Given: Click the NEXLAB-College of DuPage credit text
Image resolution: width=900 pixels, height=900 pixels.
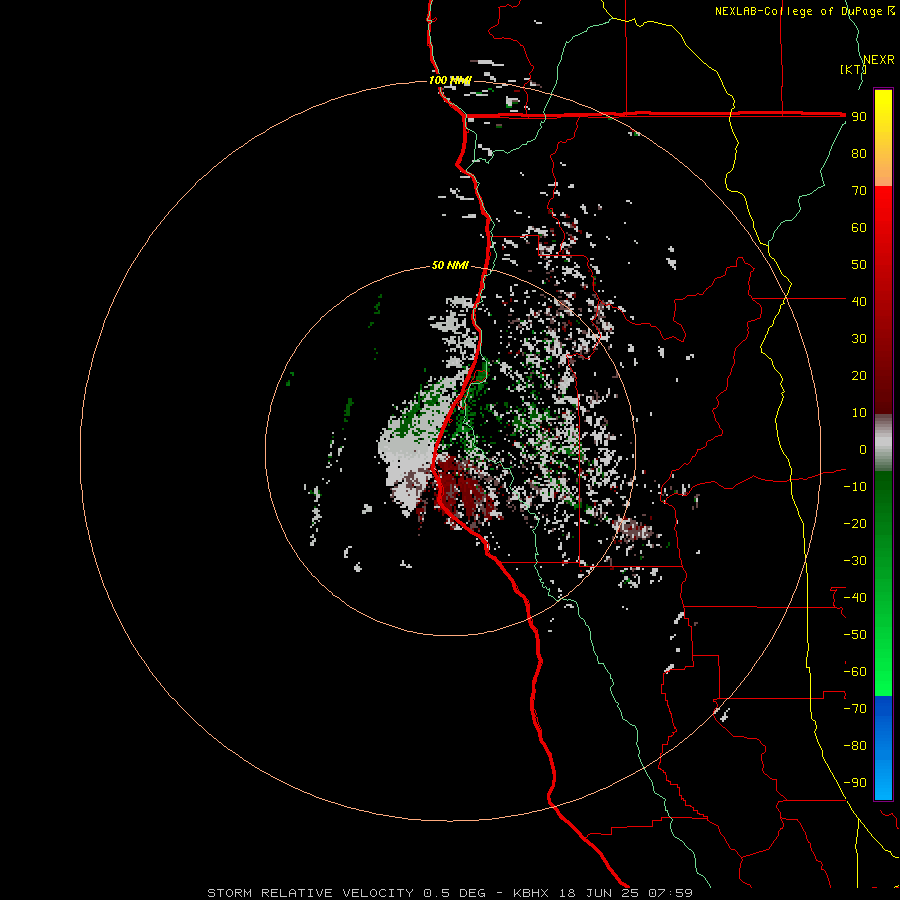Looking at the screenshot, I should tap(804, 11).
